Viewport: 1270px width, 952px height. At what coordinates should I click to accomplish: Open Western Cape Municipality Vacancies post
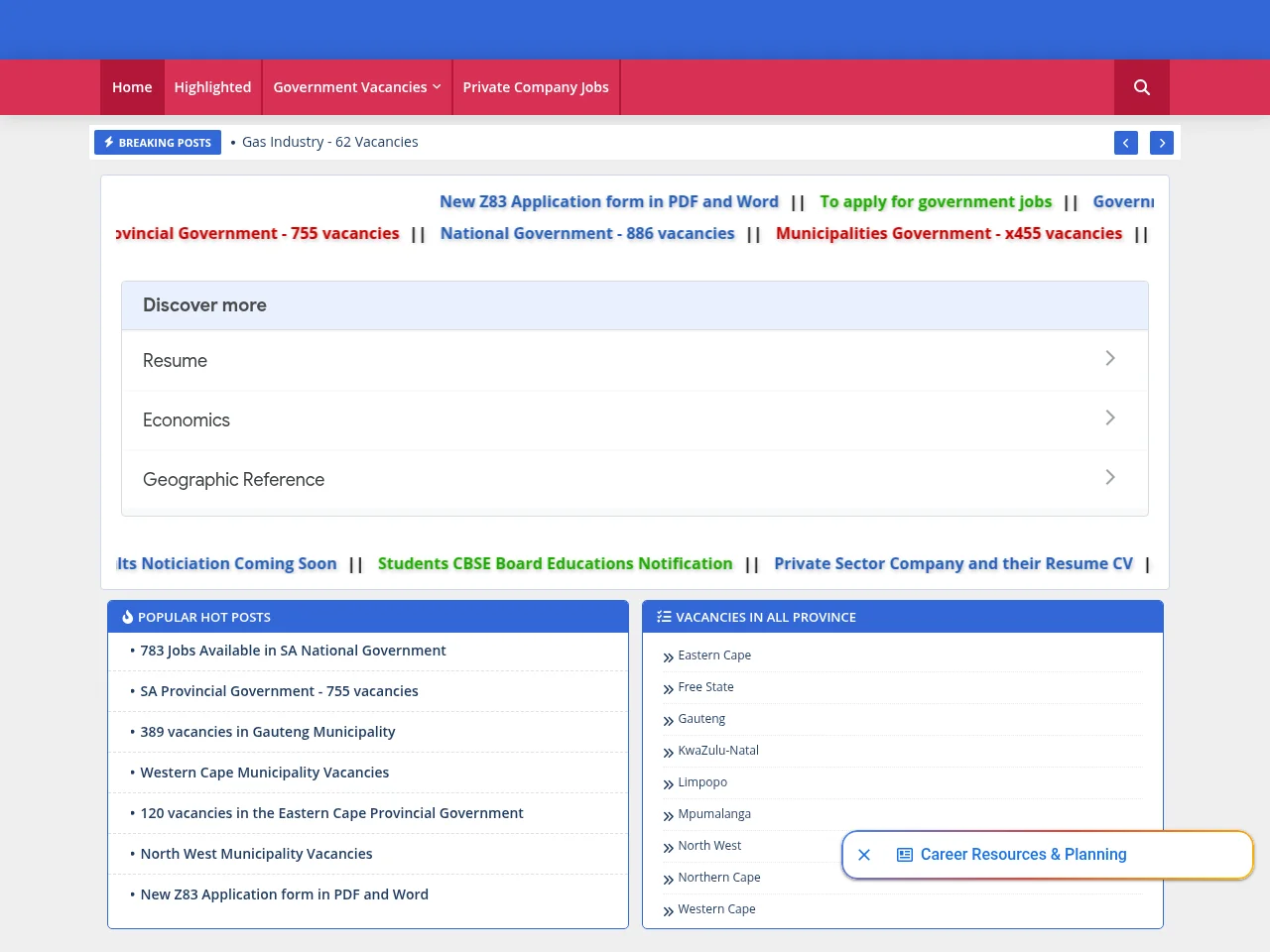tap(265, 773)
